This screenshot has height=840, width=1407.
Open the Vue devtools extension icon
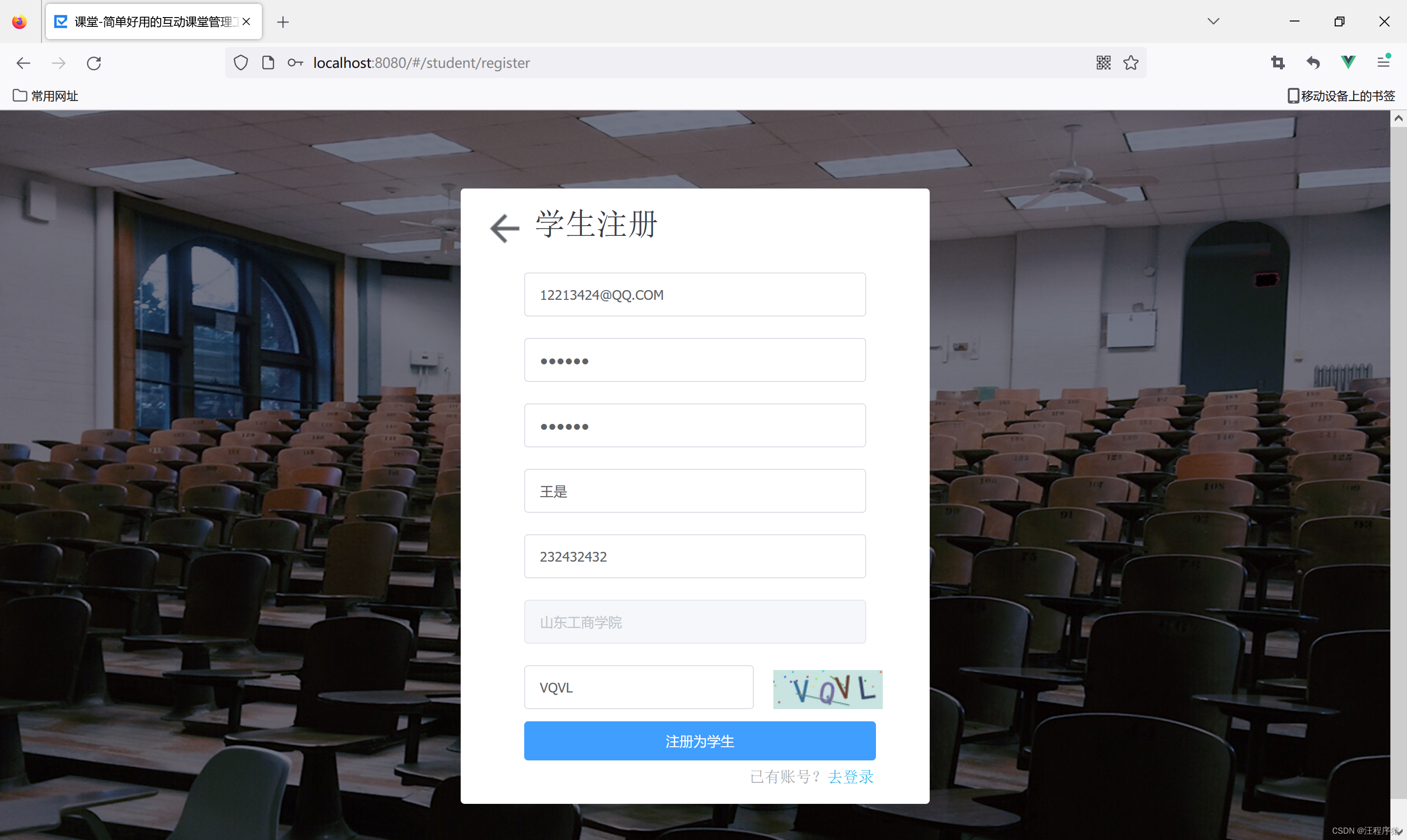coord(1348,62)
